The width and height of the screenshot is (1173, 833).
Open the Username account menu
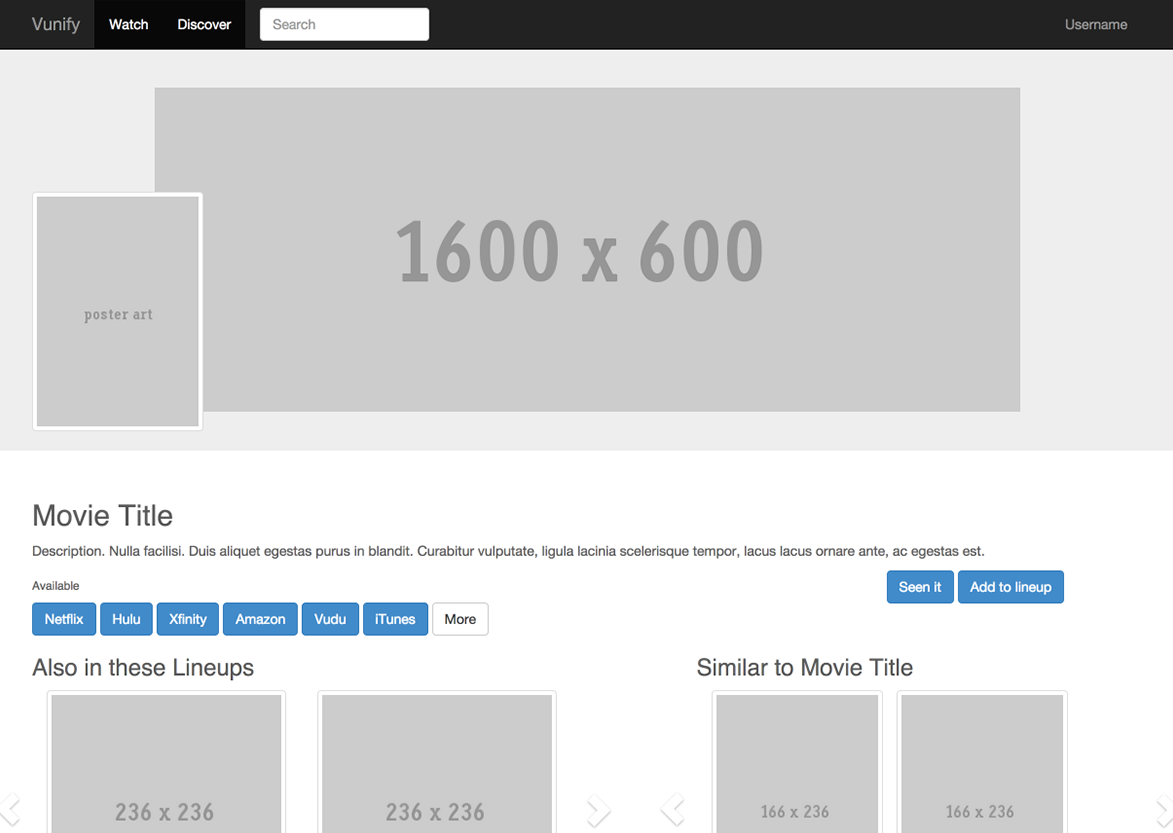pos(1095,24)
